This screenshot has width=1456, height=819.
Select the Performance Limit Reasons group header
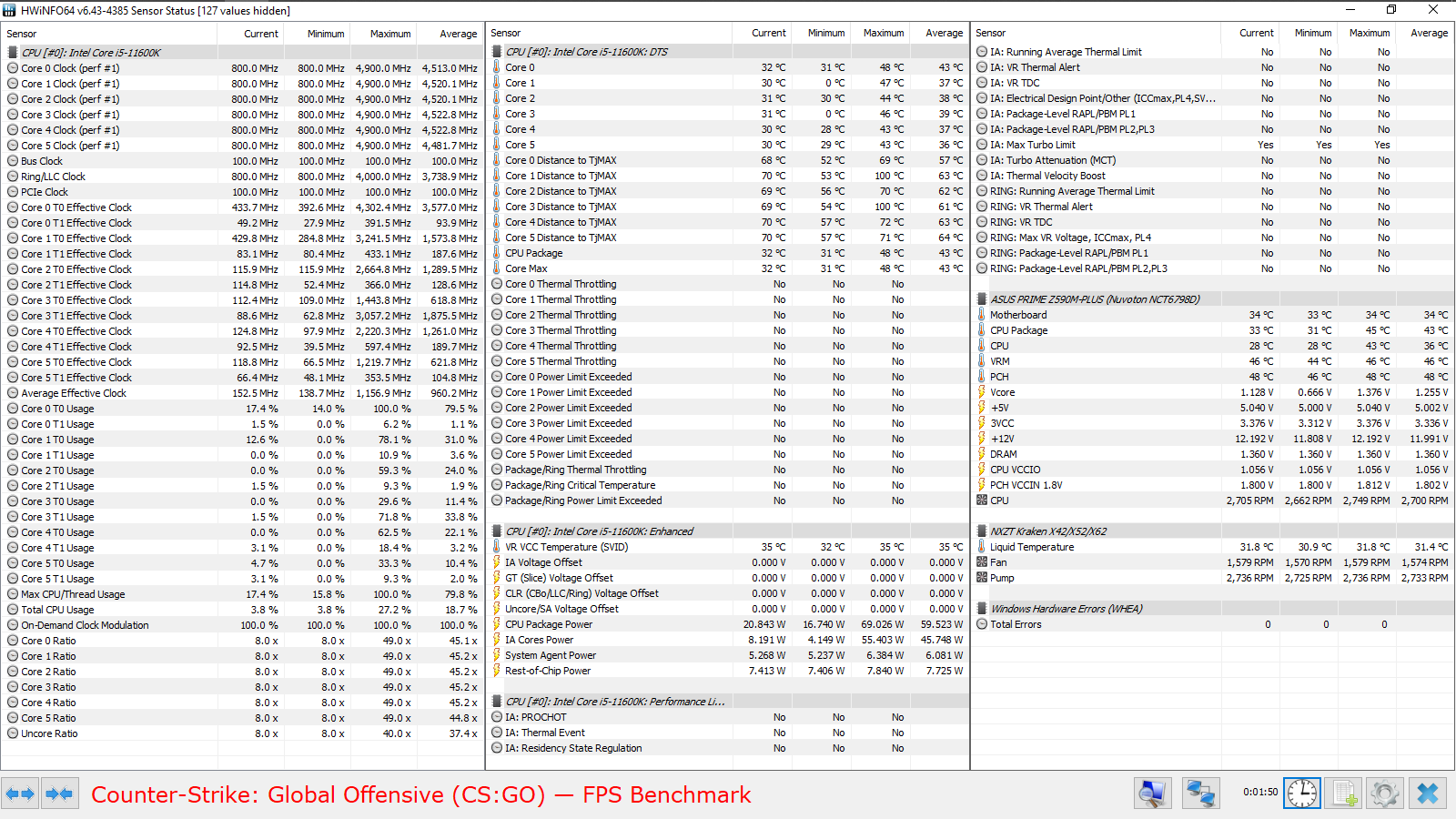point(727,702)
